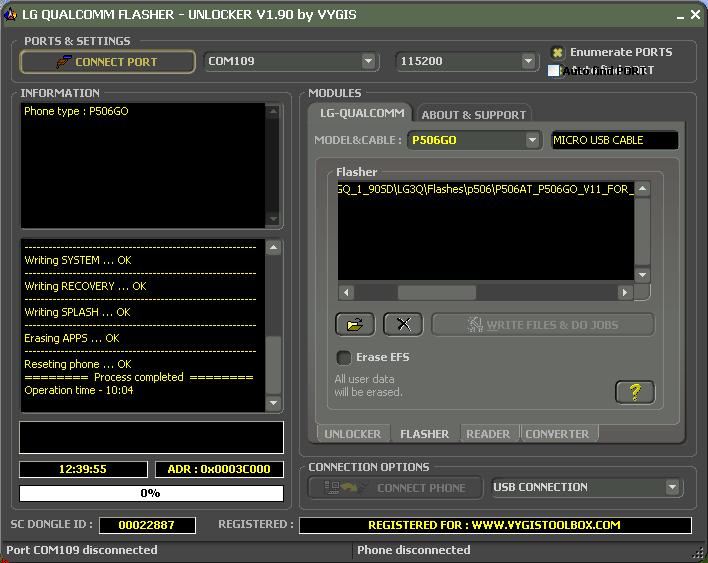
Task: Toggle the Auto find PORT checkbox
Action: 554,70
